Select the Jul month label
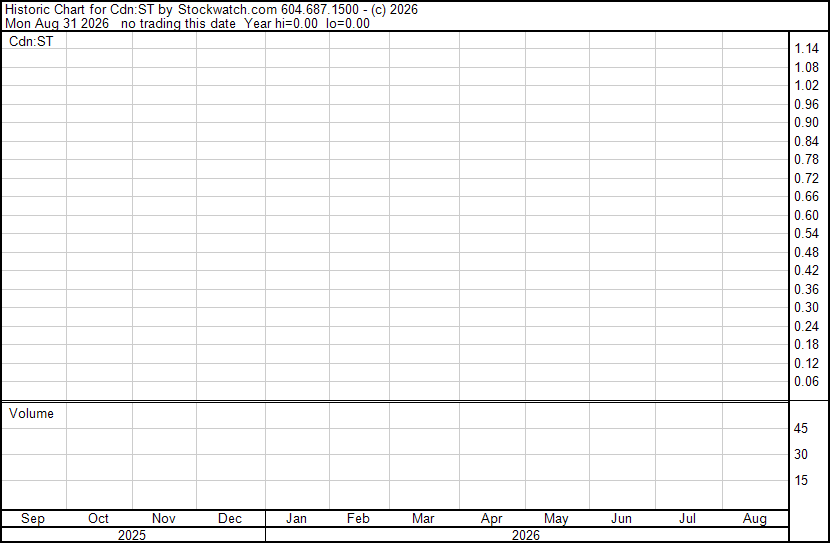Screen dimensions: 830x543 [x=688, y=519]
